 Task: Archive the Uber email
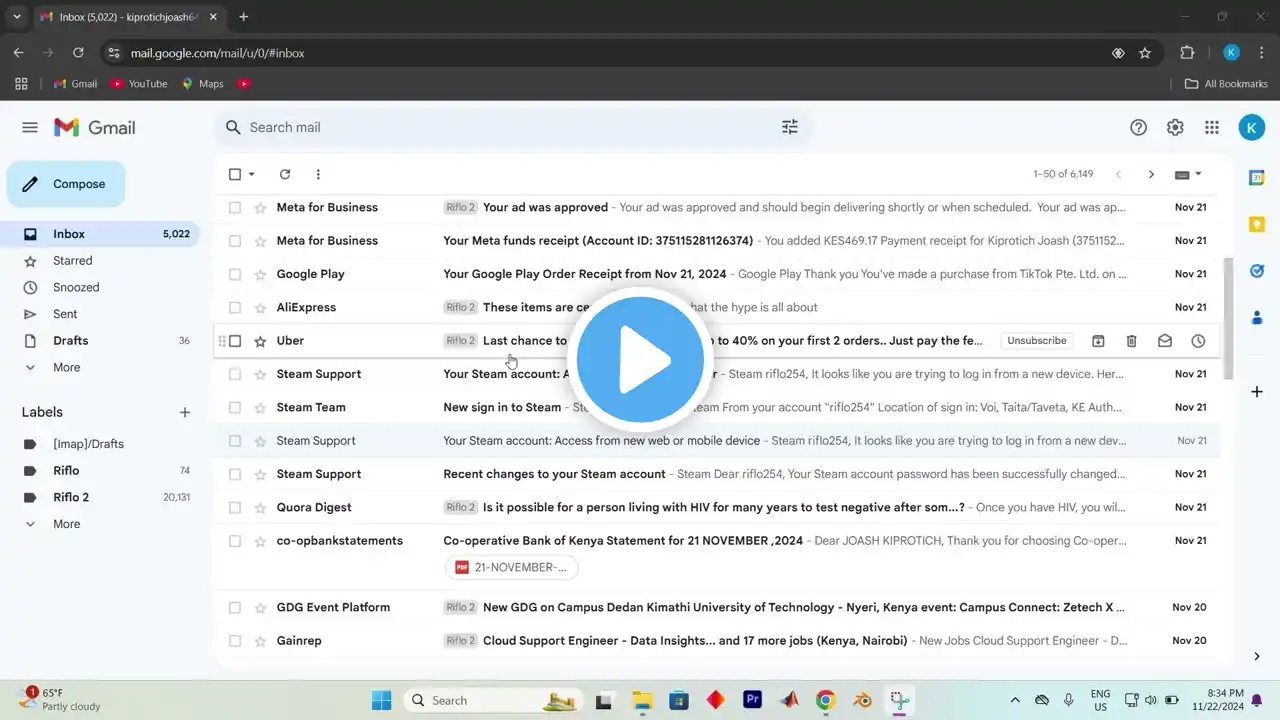click(x=1098, y=341)
